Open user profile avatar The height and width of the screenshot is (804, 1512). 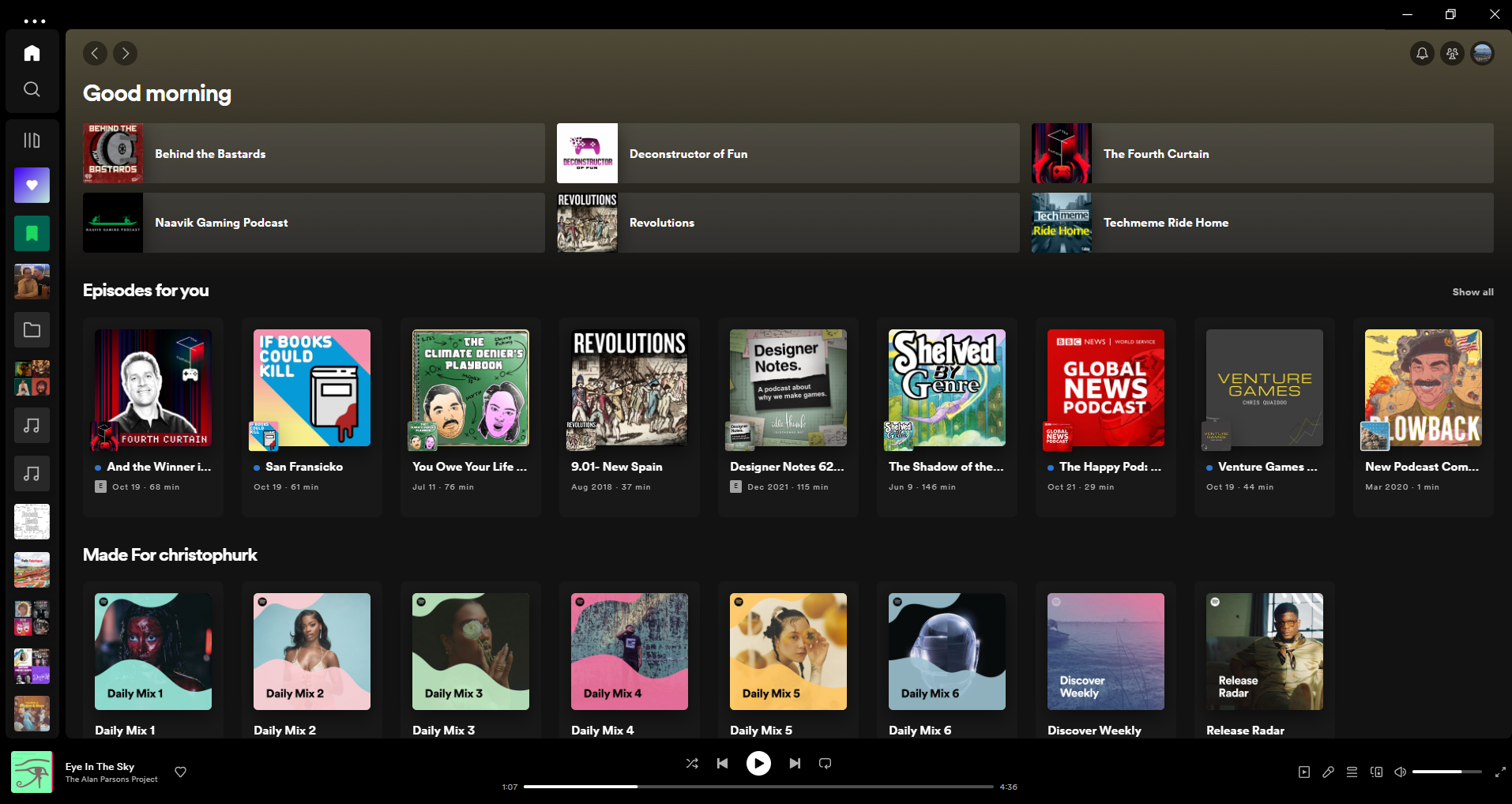tap(1482, 53)
